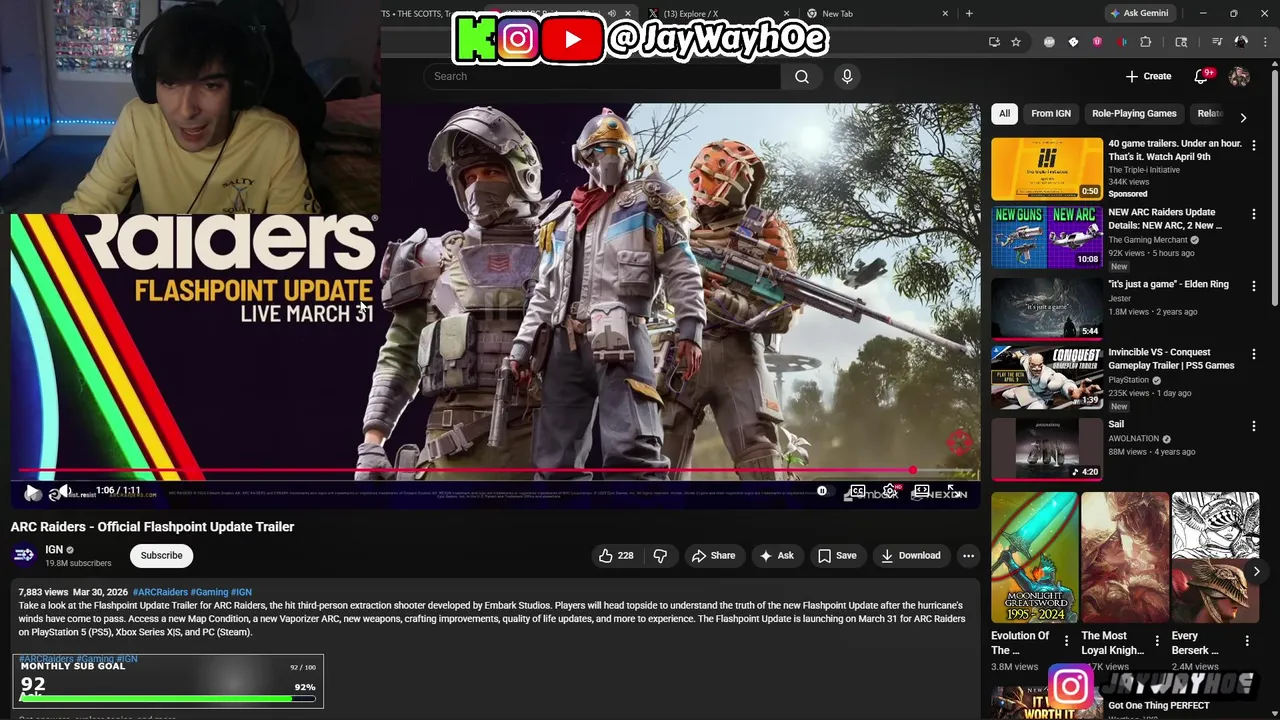
Task: Click the progress bar scrubber handle
Action: pos(913,470)
